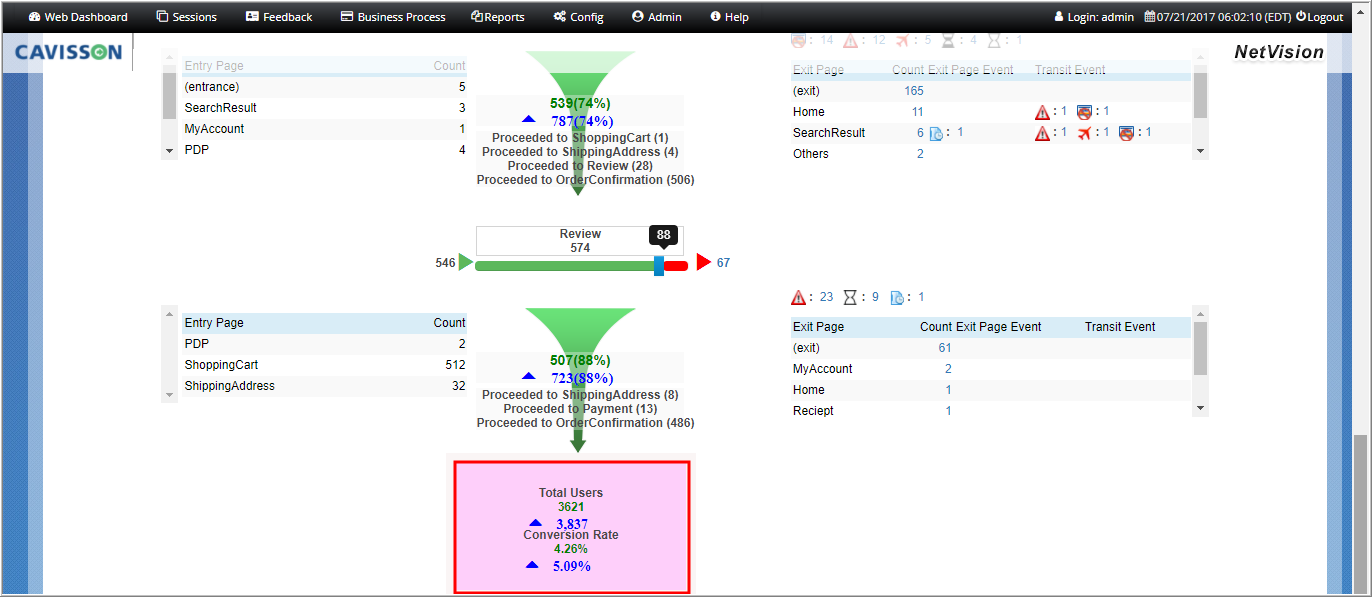Click the Logout link
The width and height of the screenshot is (1372, 597).
coord(1319,17)
